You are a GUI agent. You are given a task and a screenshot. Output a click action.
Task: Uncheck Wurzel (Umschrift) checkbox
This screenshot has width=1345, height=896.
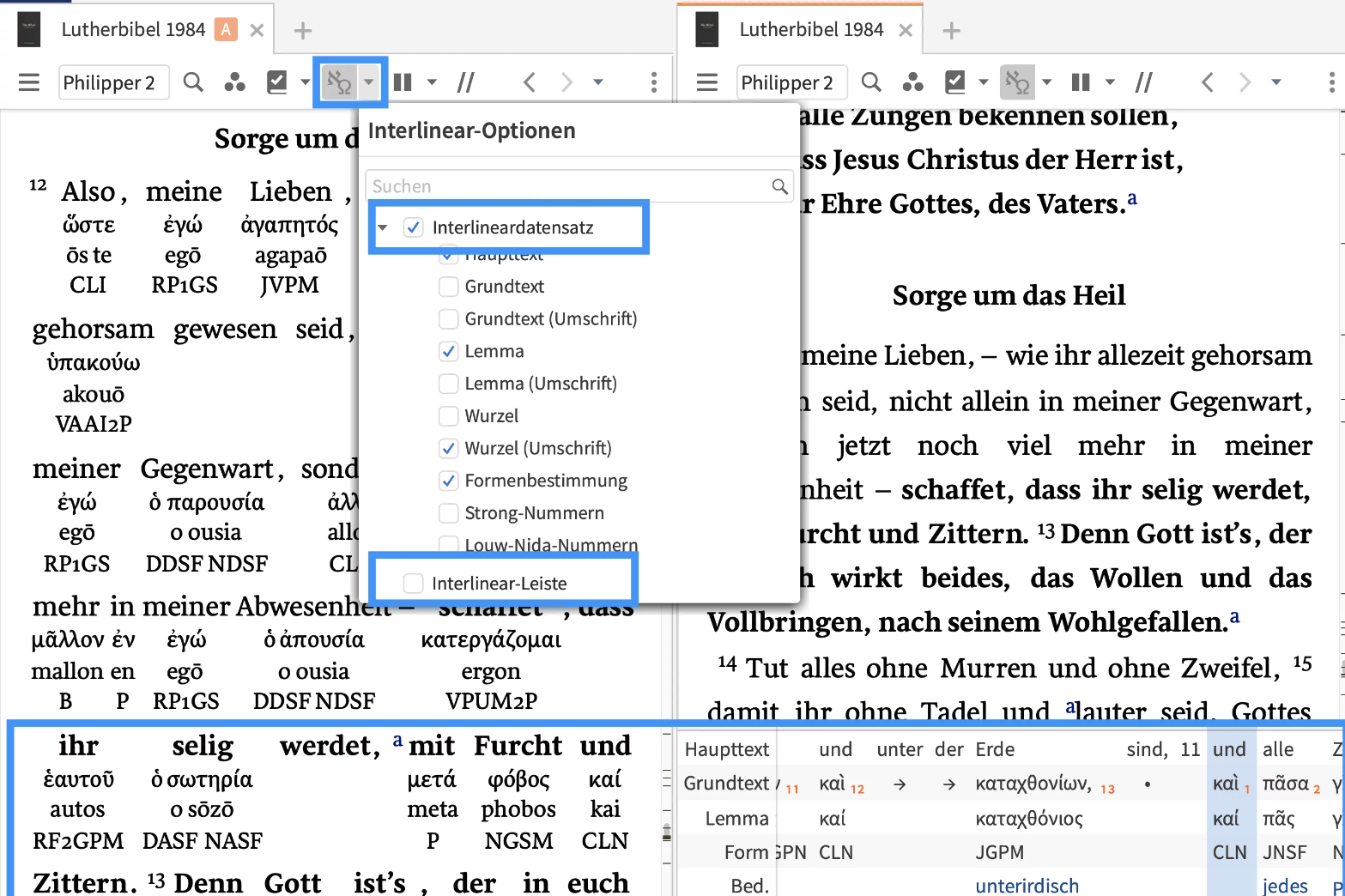448,448
